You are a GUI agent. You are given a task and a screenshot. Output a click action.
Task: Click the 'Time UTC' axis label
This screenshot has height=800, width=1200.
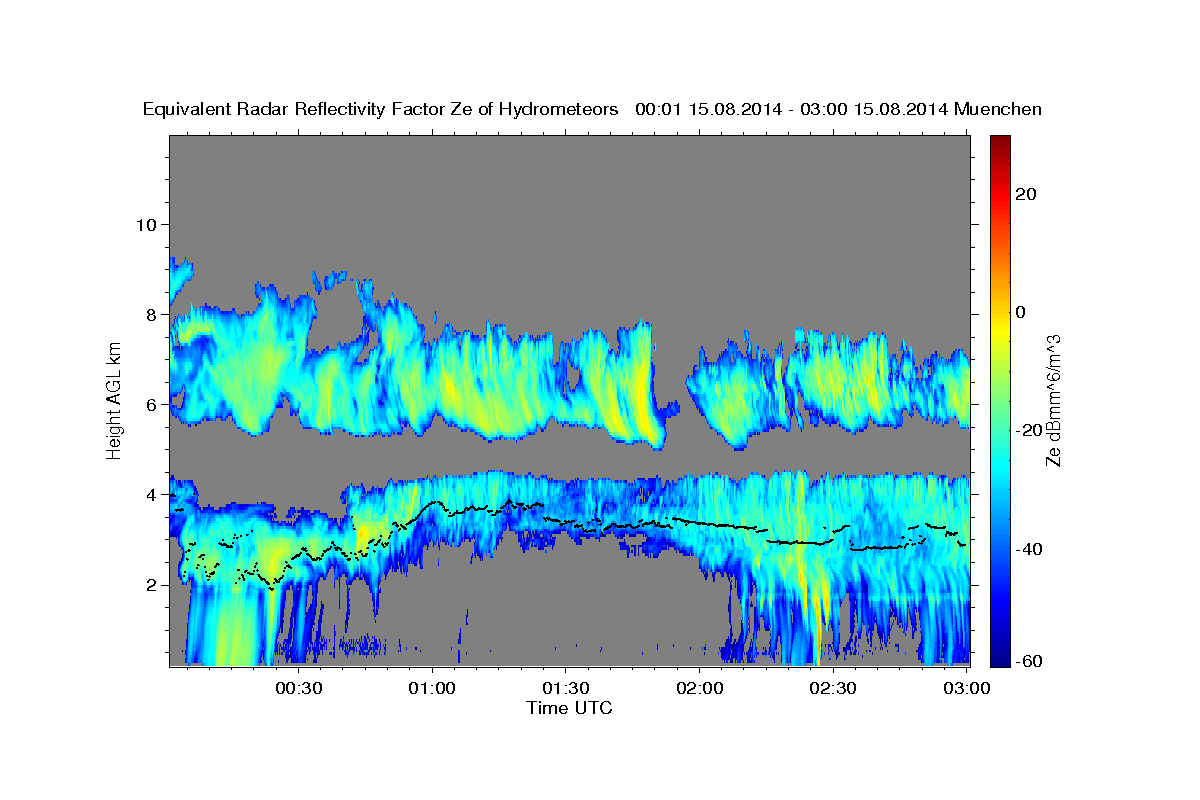coord(569,708)
